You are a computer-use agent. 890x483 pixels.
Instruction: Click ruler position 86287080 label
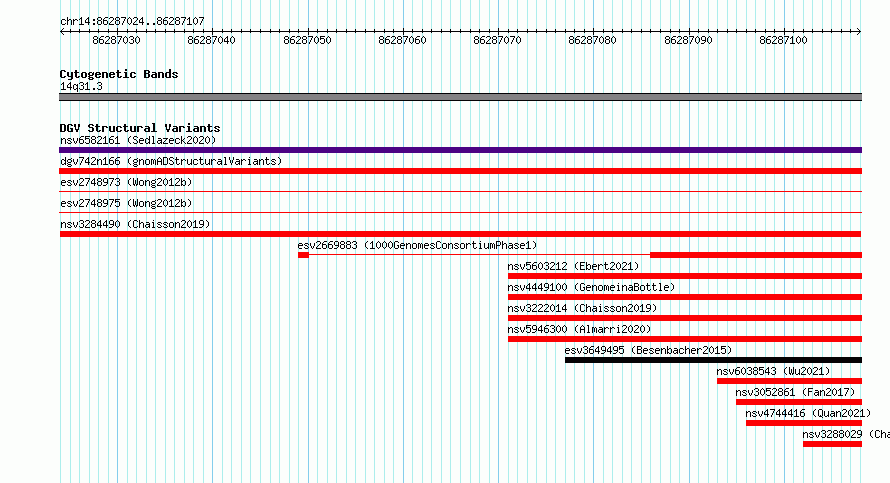[x=592, y=40]
